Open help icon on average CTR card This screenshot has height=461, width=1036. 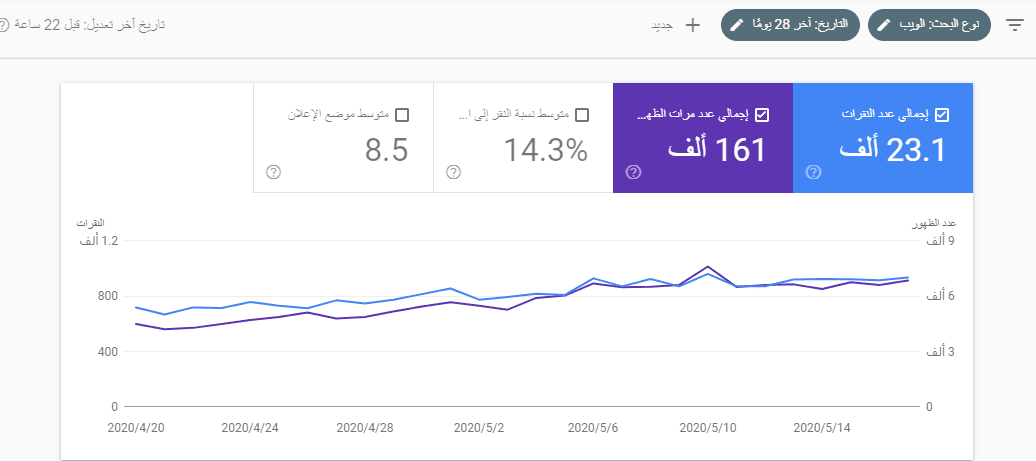tap(453, 172)
